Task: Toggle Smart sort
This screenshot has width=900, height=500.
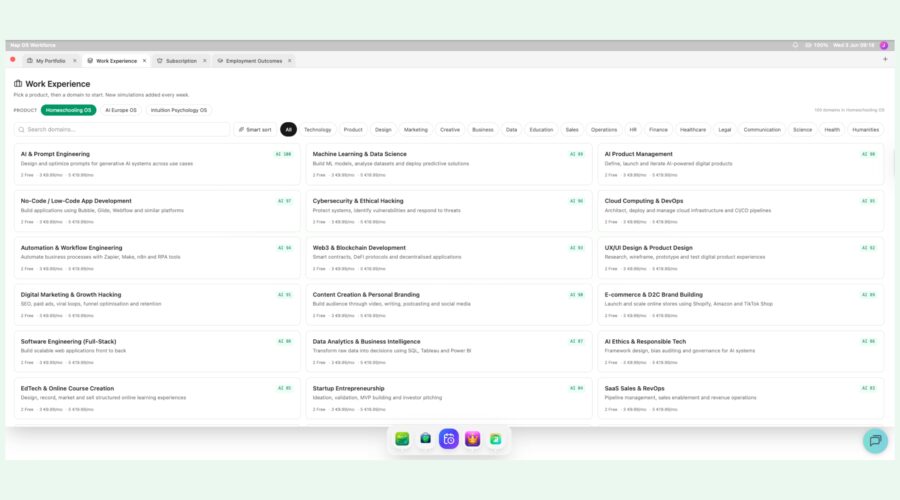Action: tap(255, 130)
